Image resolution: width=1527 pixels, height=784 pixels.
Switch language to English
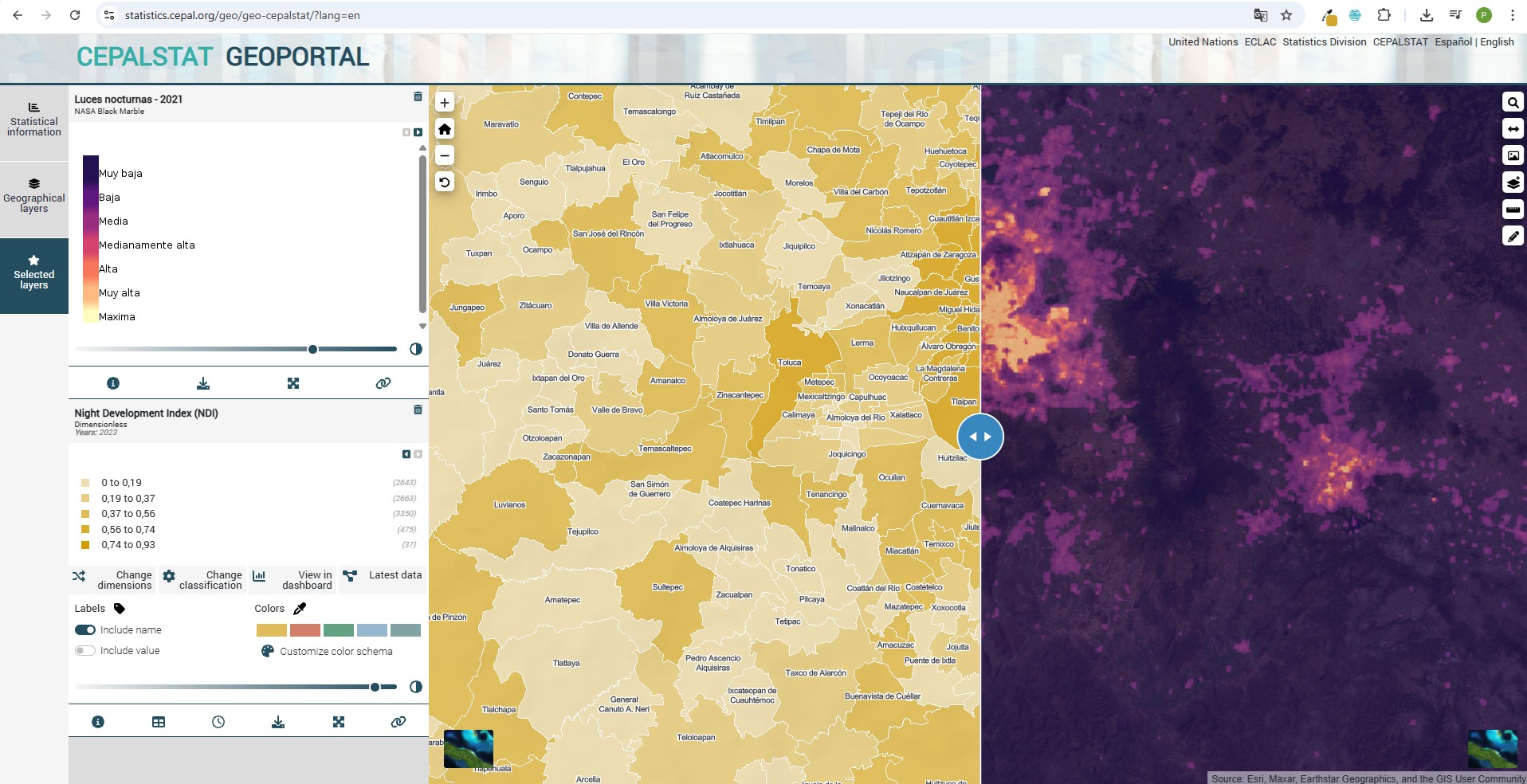pos(1497,42)
